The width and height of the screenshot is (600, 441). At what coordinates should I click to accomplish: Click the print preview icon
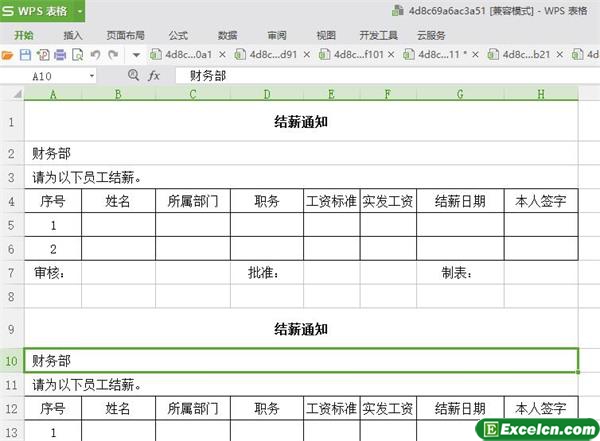coord(78,55)
